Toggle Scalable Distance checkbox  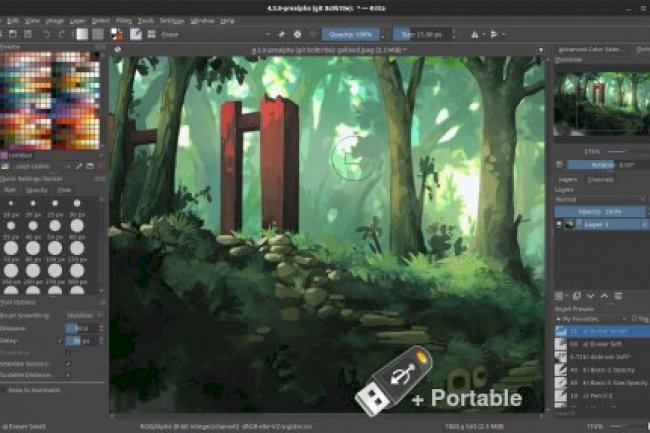pos(68,376)
